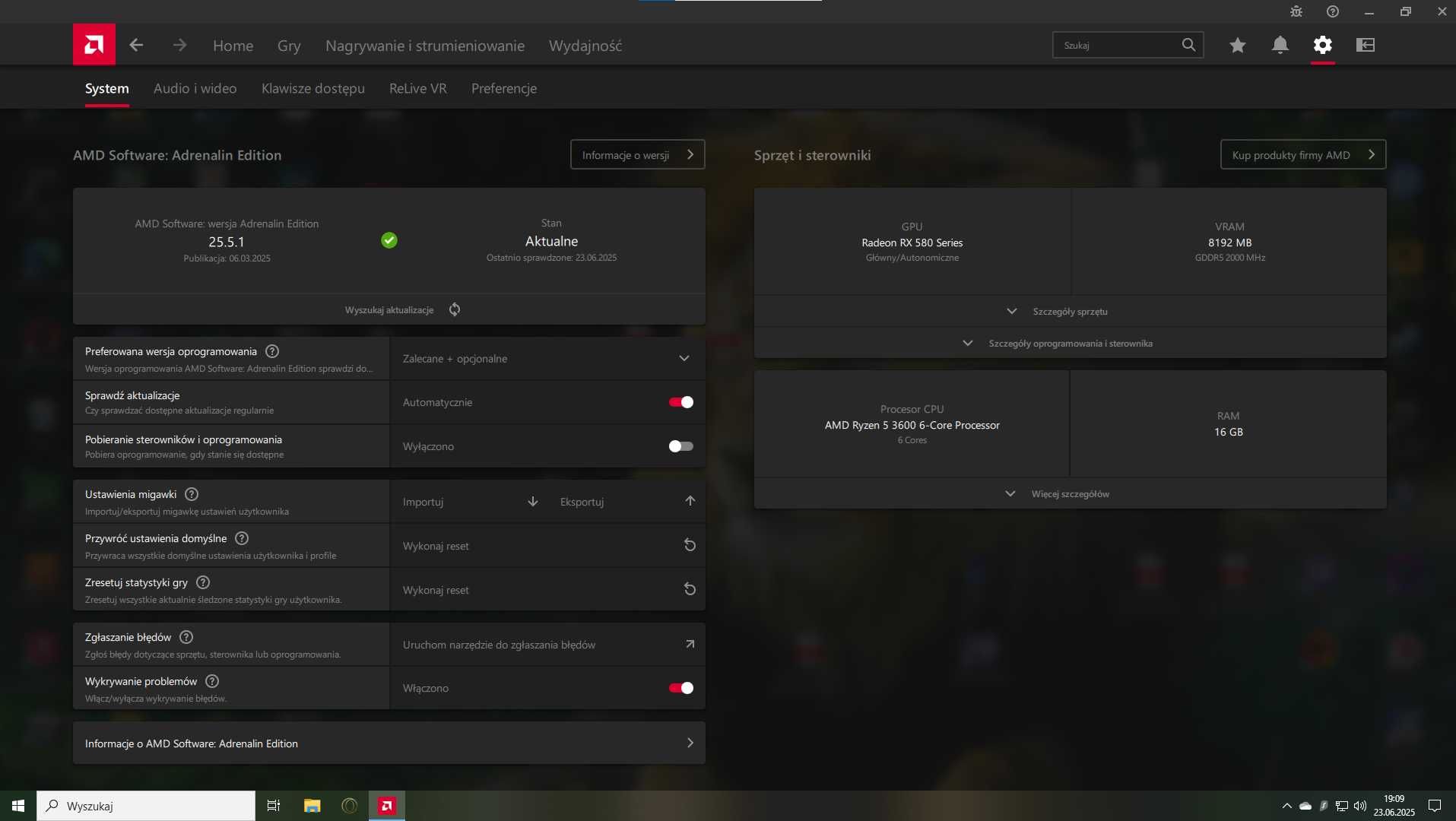Screen dimensions: 1456x821
Task: Click the AMD Software taskbar icon
Action: click(386, 806)
